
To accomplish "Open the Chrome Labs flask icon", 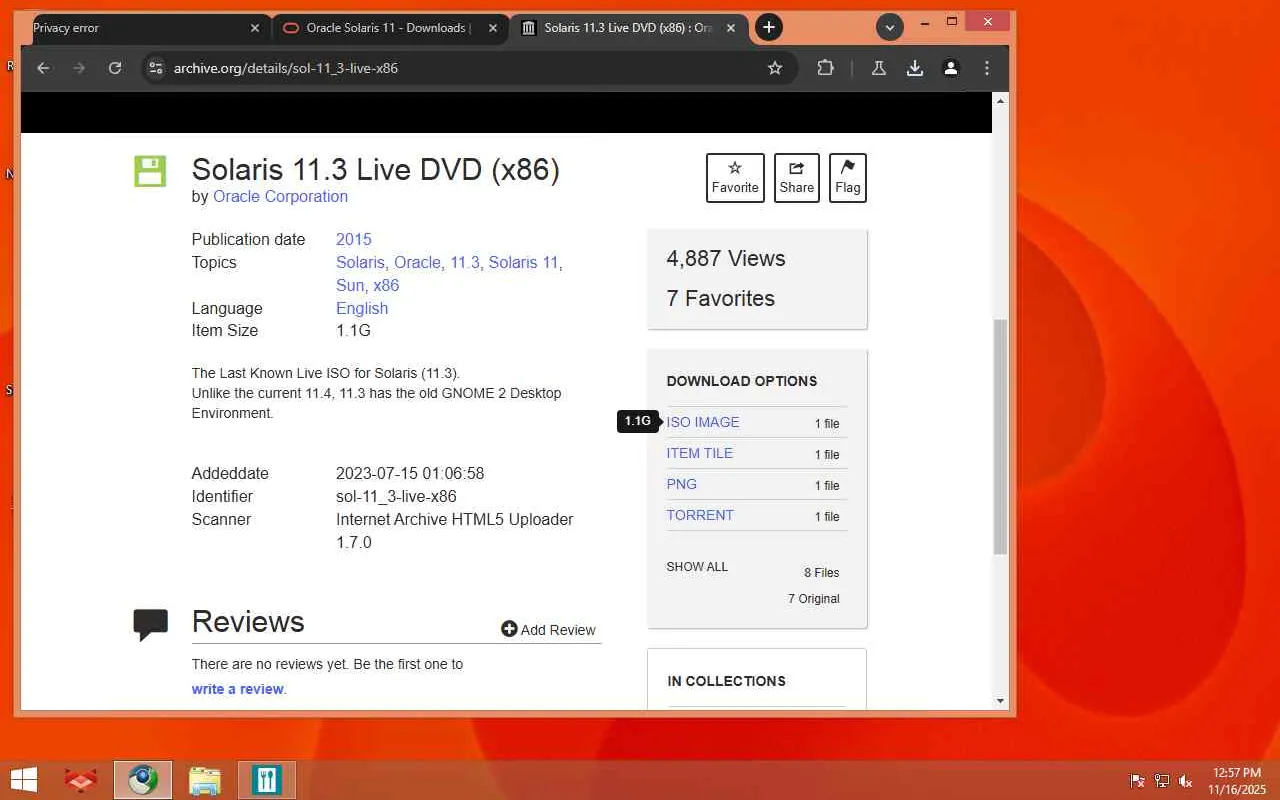I will [x=879, y=68].
